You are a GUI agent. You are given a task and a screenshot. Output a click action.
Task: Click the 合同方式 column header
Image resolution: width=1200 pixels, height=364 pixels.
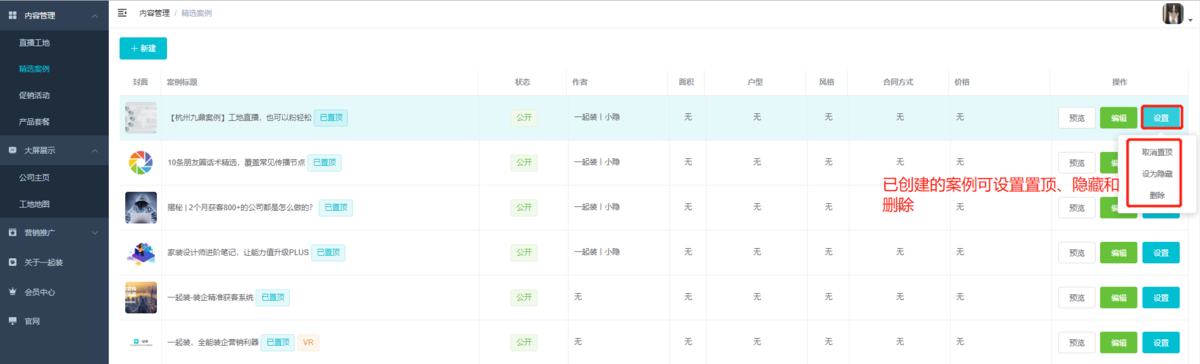pos(899,81)
